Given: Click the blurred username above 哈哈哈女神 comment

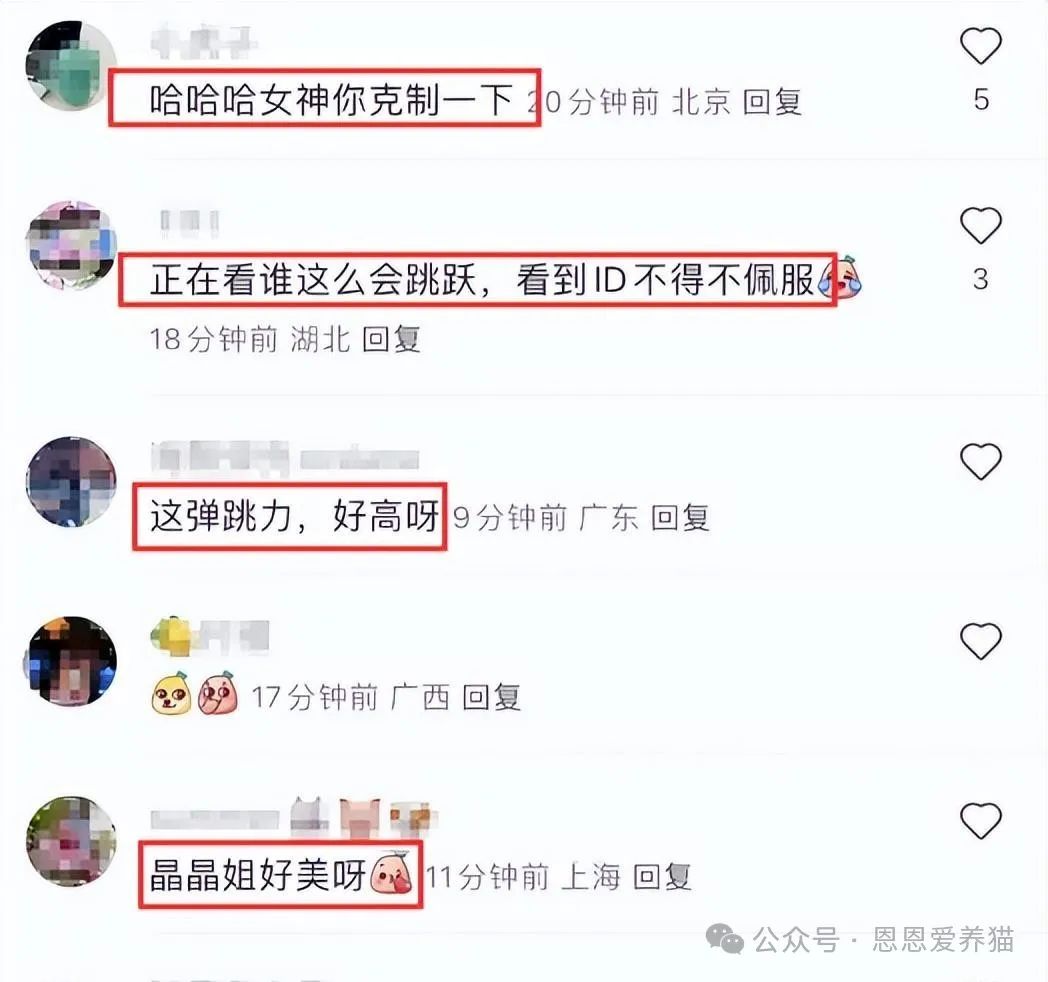Looking at the screenshot, I should tap(203, 42).
